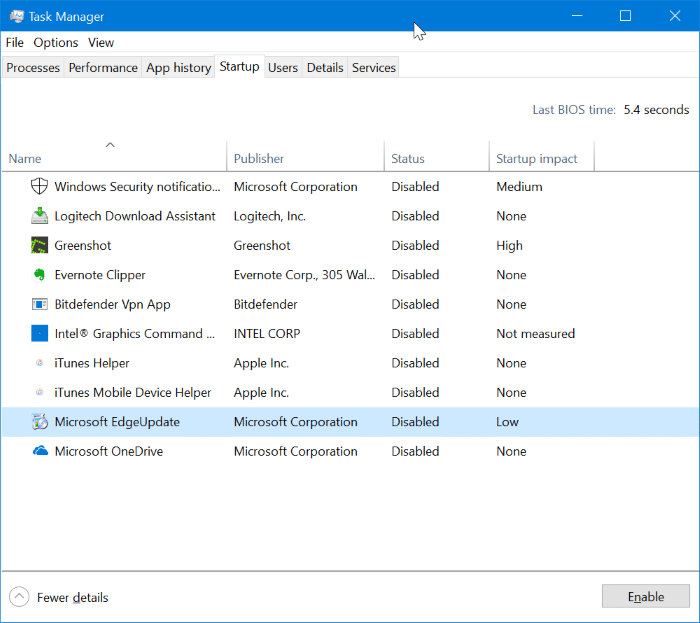Select the iTunes Helper entry name

point(92,363)
